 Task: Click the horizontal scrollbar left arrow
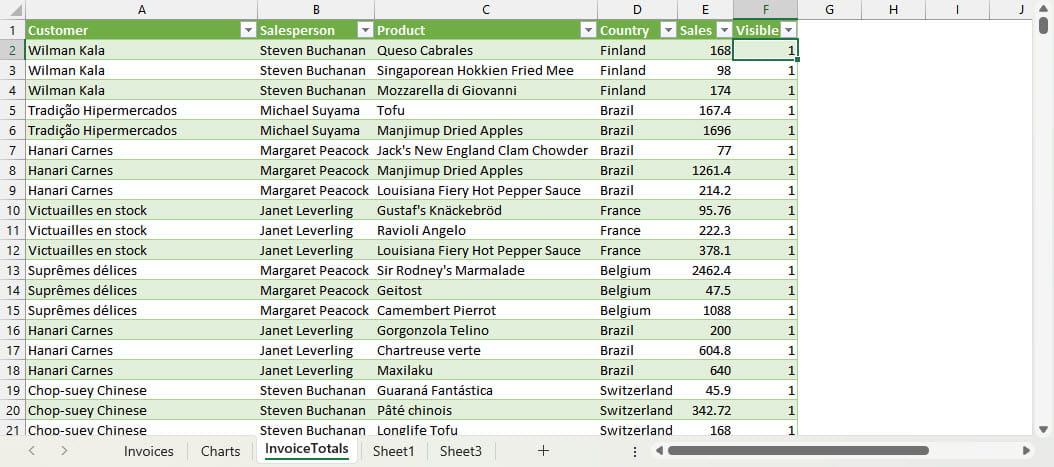659,451
